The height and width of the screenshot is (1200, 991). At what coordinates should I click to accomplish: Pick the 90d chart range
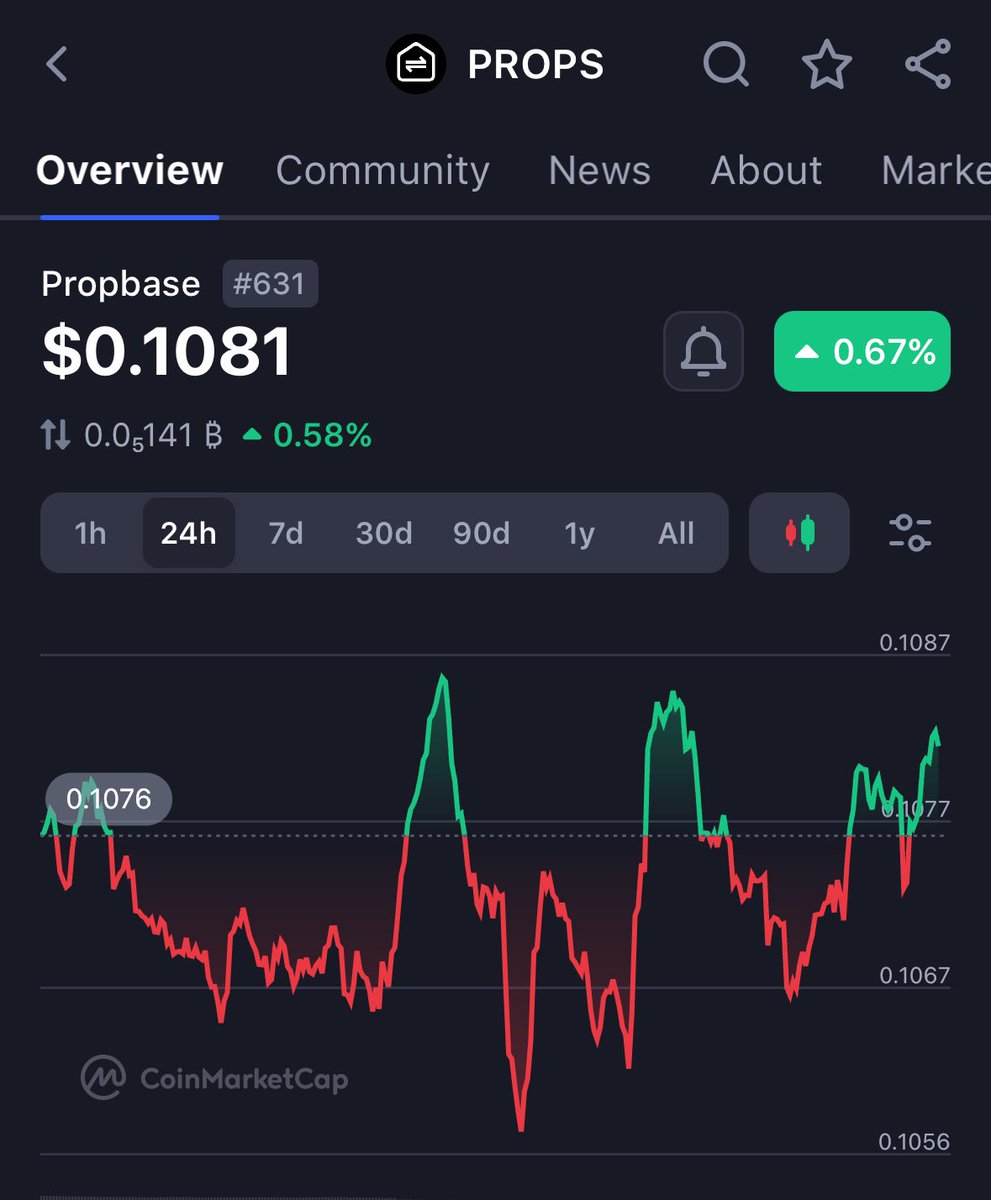tap(481, 533)
